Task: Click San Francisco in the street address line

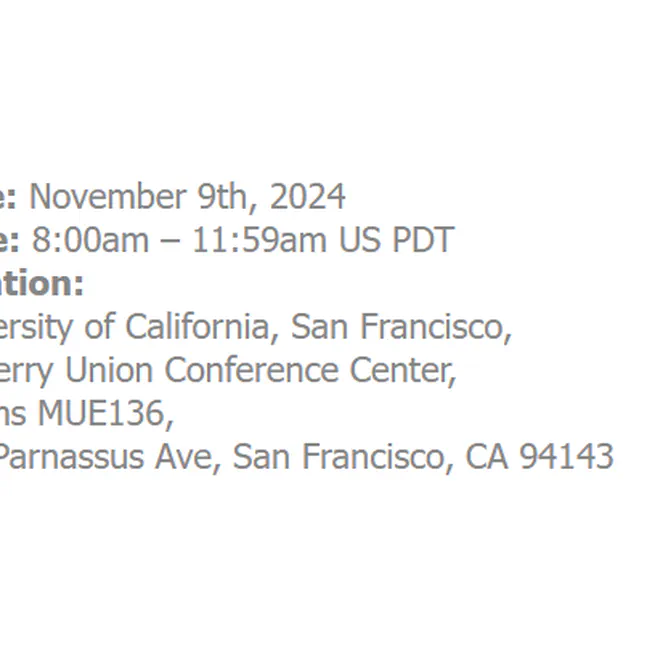Action: pyautogui.click(x=343, y=457)
